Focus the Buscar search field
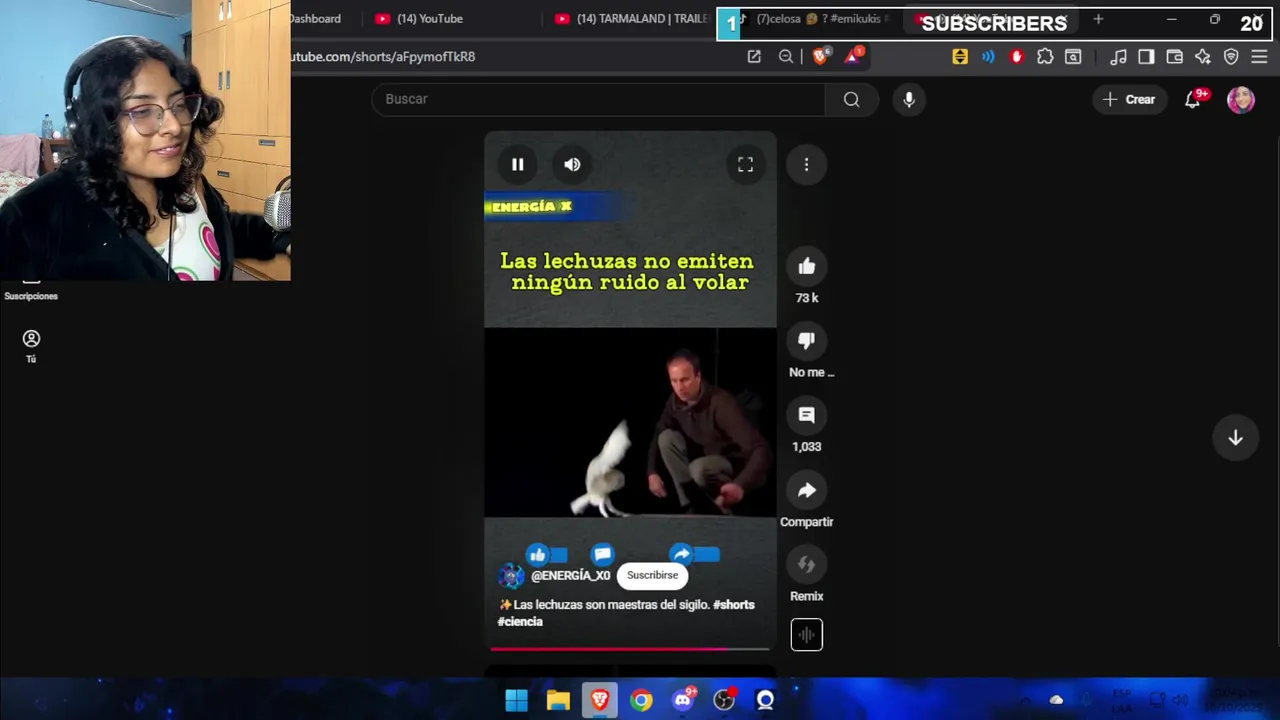The height and width of the screenshot is (720, 1280). click(598, 99)
